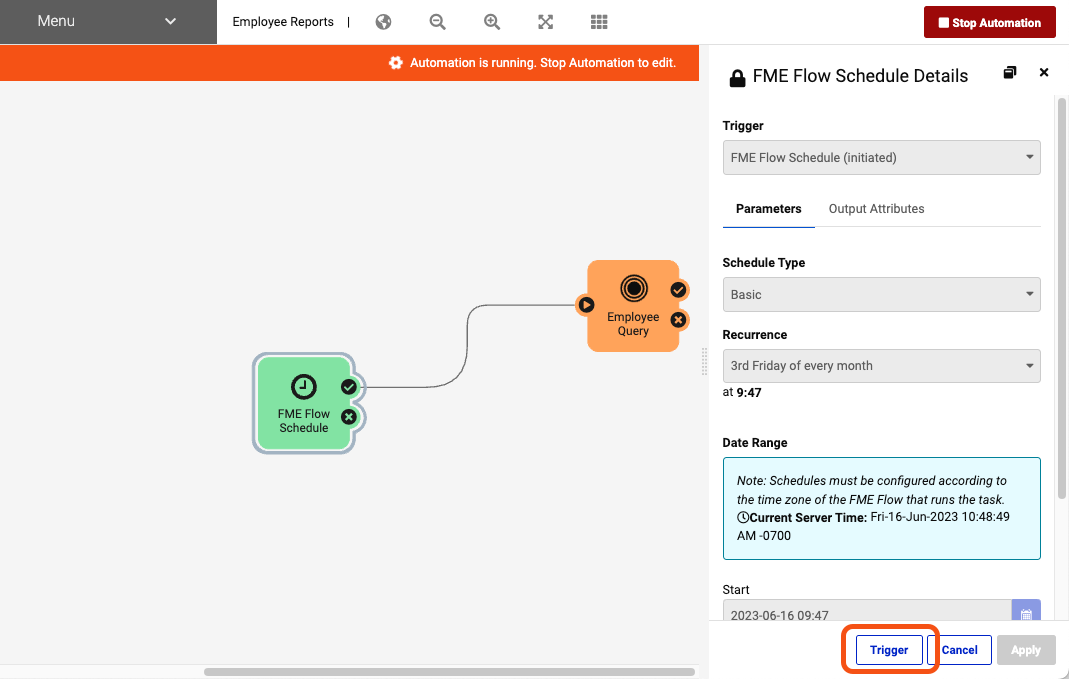
Task: Click FME Flow Schedule failure port
Action: click(x=349, y=417)
